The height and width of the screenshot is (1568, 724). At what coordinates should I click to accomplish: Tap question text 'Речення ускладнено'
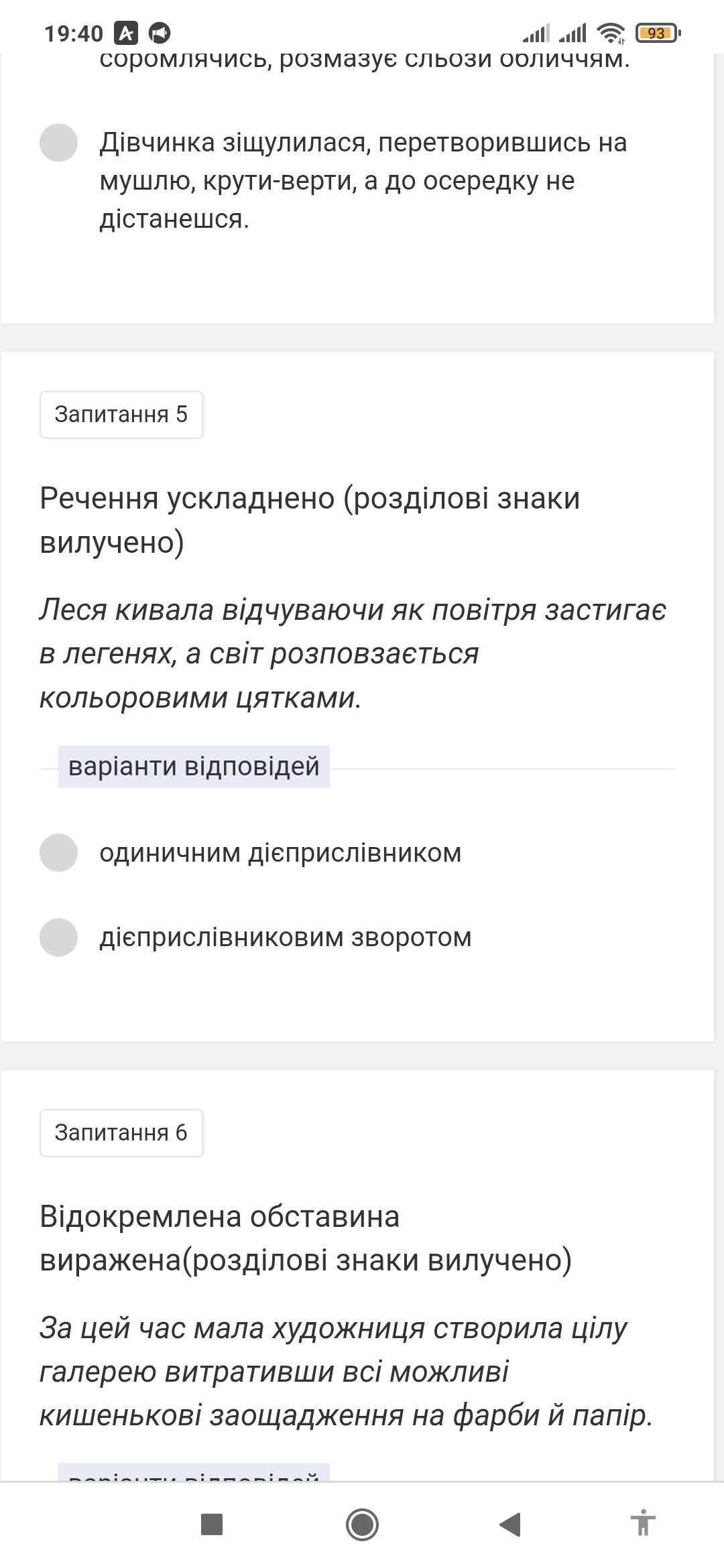pyautogui.click(x=310, y=520)
